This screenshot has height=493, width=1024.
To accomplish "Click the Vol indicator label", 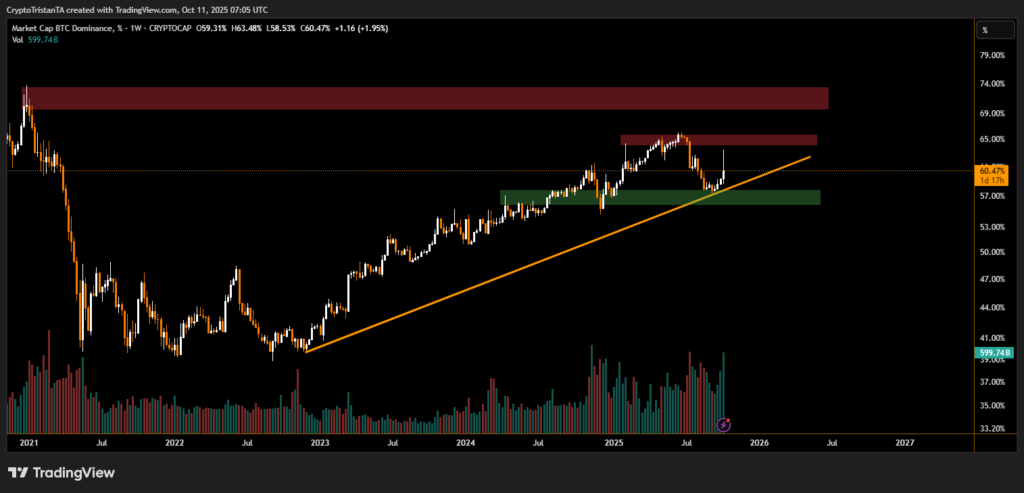I will [x=17, y=40].
